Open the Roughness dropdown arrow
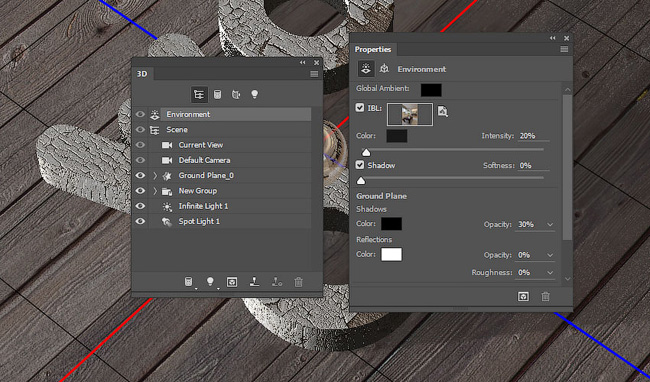Screen dimensions: 650x382 (x=550, y=273)
